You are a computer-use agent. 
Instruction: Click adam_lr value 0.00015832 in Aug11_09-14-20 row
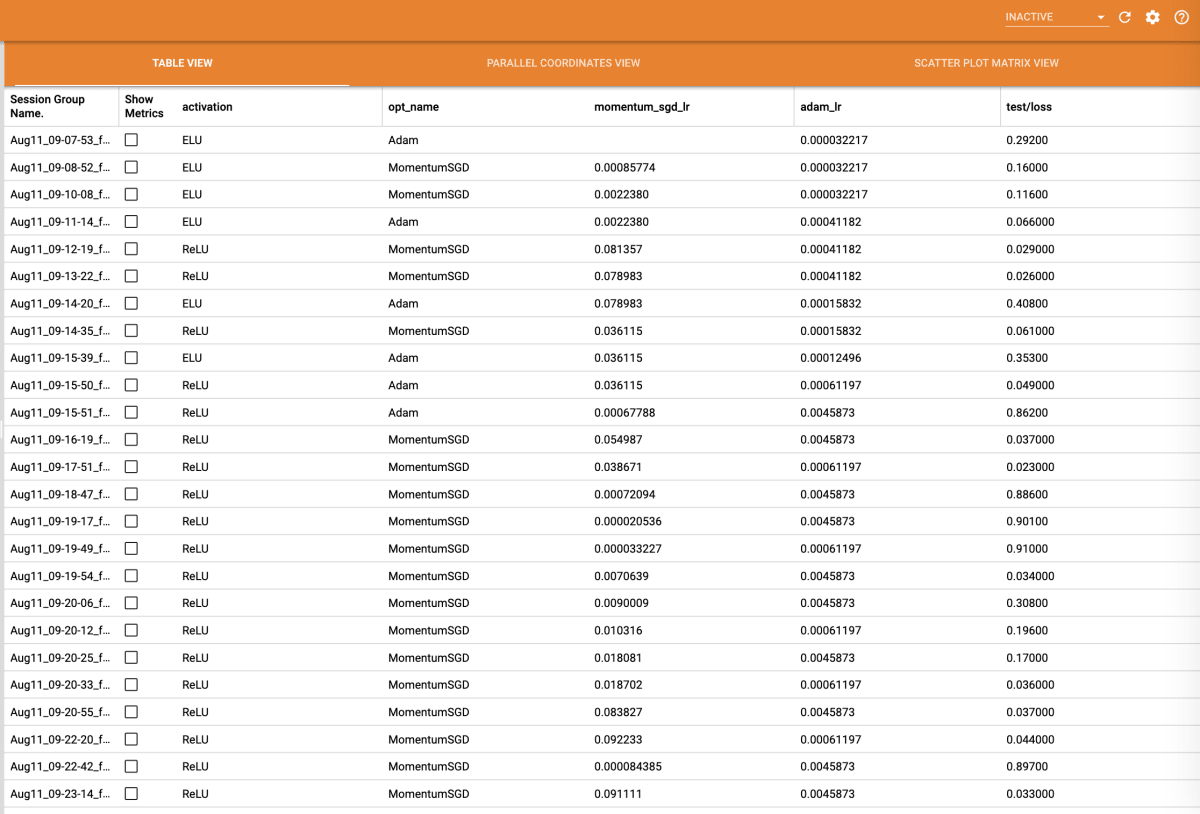(x=831, y=303)
